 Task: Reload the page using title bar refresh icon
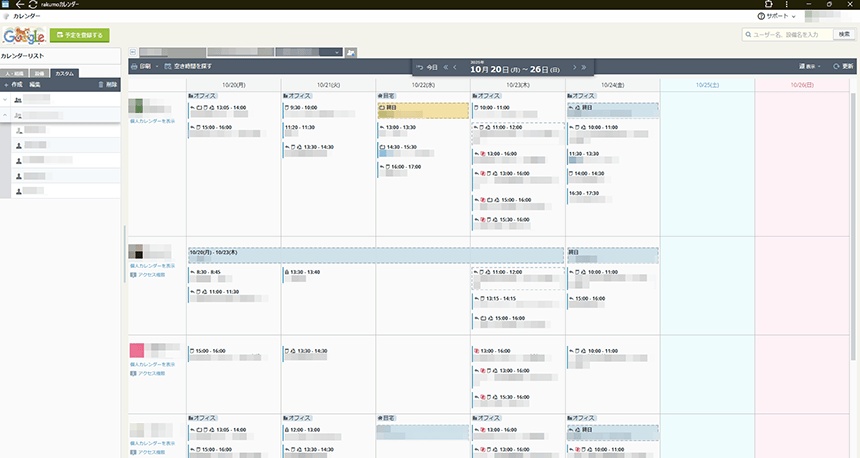(x=33, y=5)
